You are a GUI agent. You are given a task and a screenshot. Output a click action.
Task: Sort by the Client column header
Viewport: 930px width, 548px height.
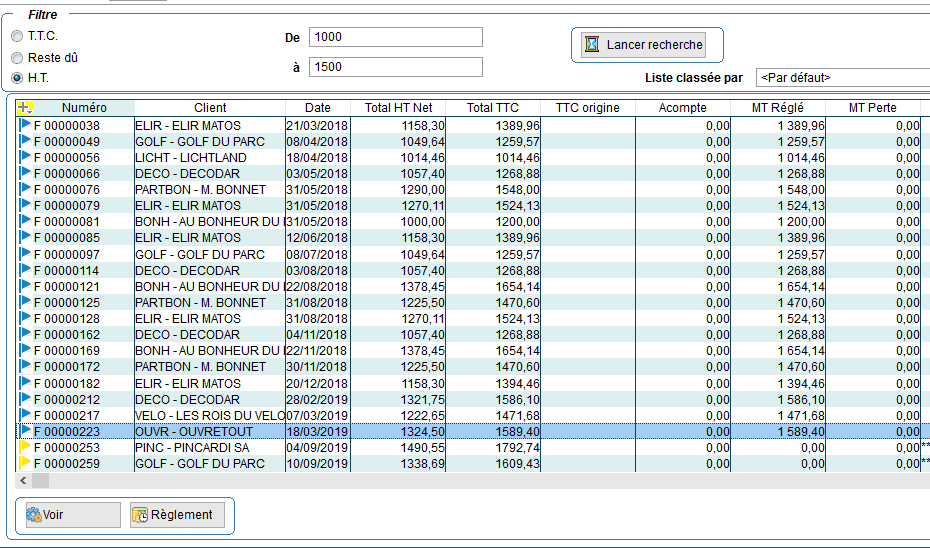[x=210, y=108]
